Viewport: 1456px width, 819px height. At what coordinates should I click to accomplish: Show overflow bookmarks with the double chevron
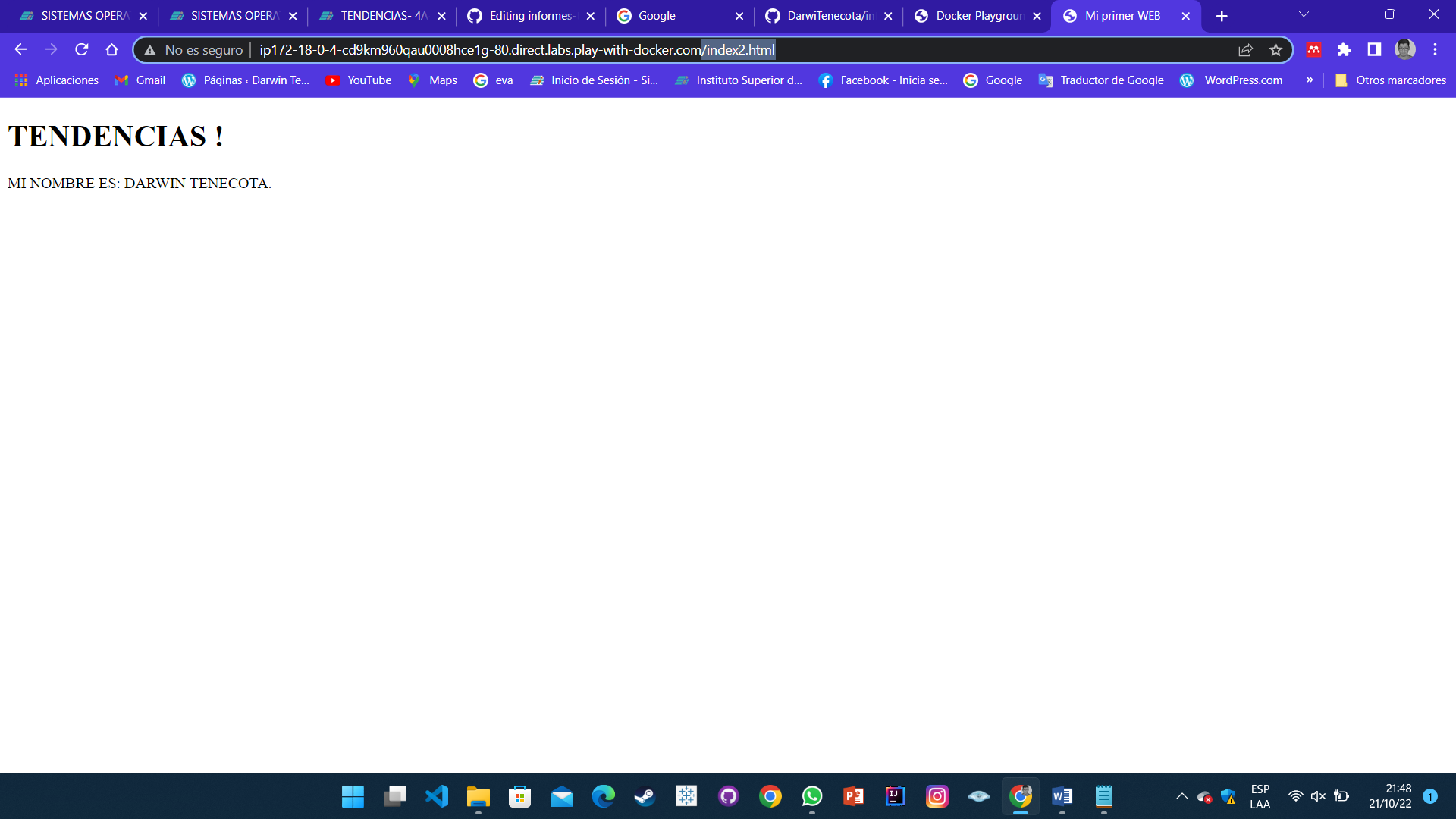pyautogui.click(x=1310, y=80)
